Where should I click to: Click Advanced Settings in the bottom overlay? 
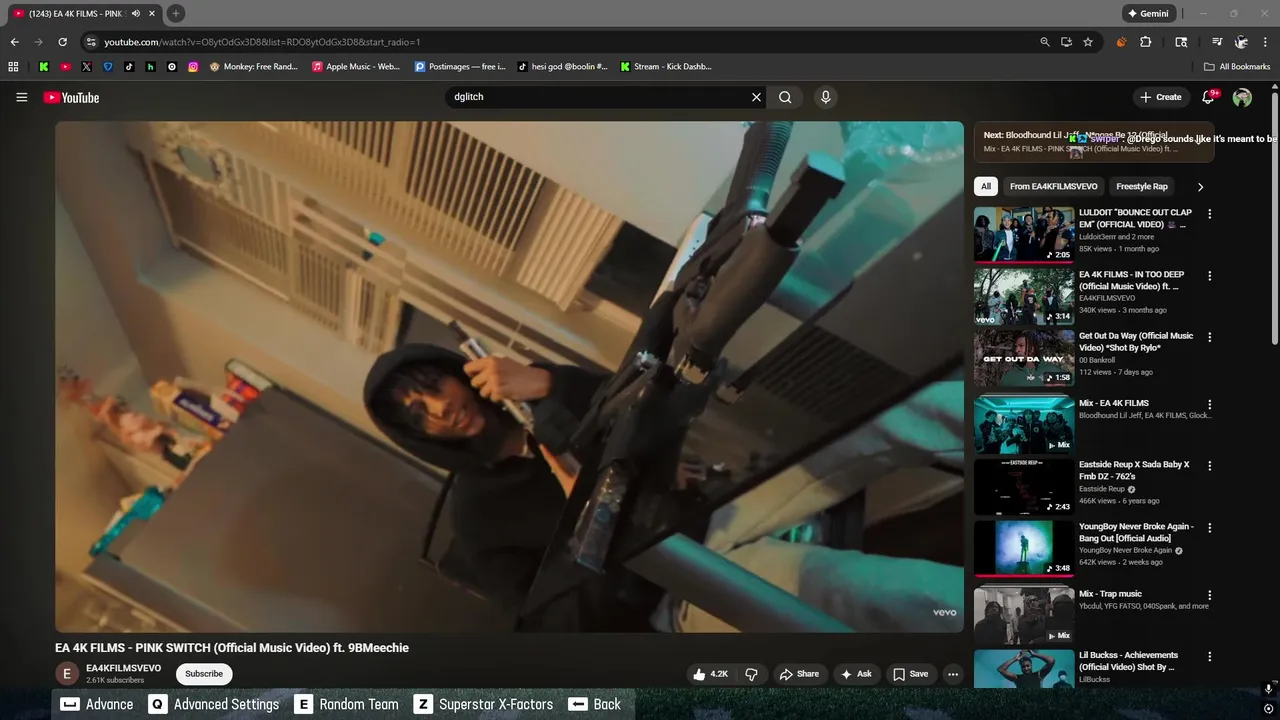click(214, 704)
